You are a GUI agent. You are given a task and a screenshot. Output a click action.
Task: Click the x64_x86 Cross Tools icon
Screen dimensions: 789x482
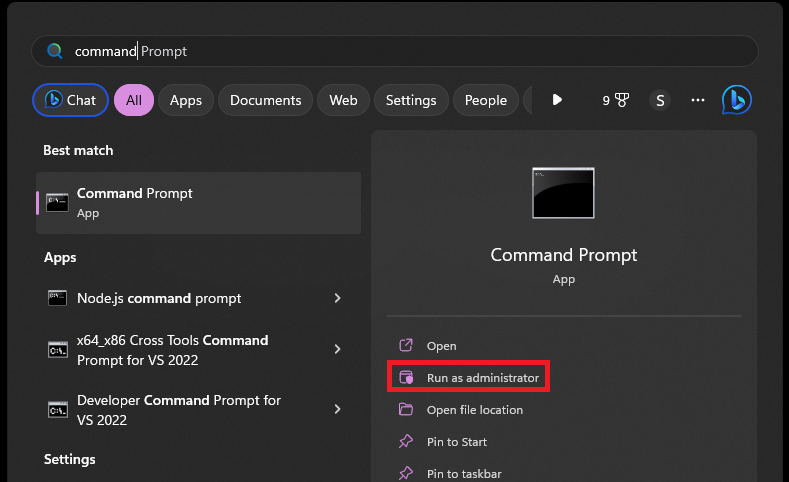(58, 349)
